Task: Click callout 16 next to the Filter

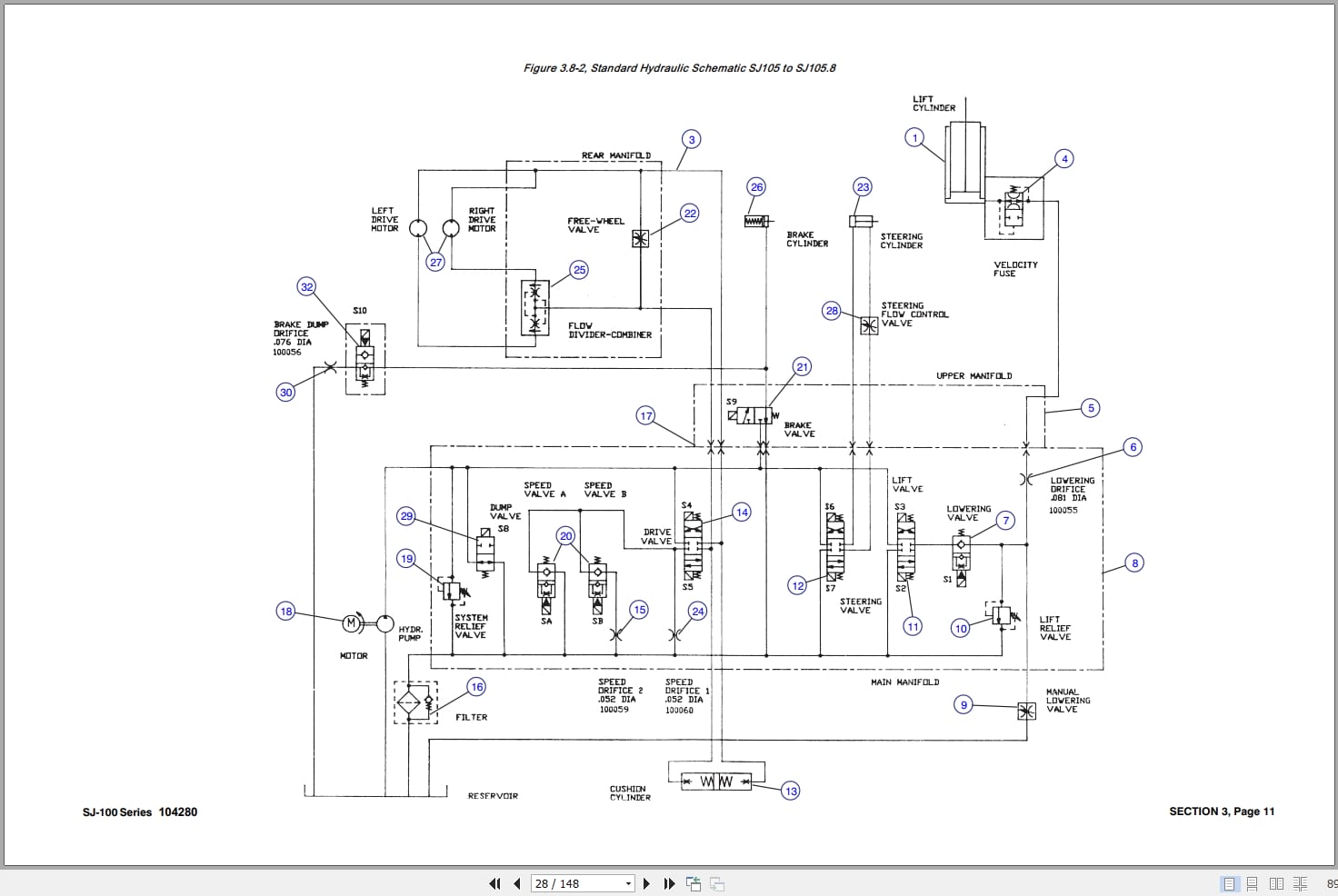Action: [x=475, y=687]
